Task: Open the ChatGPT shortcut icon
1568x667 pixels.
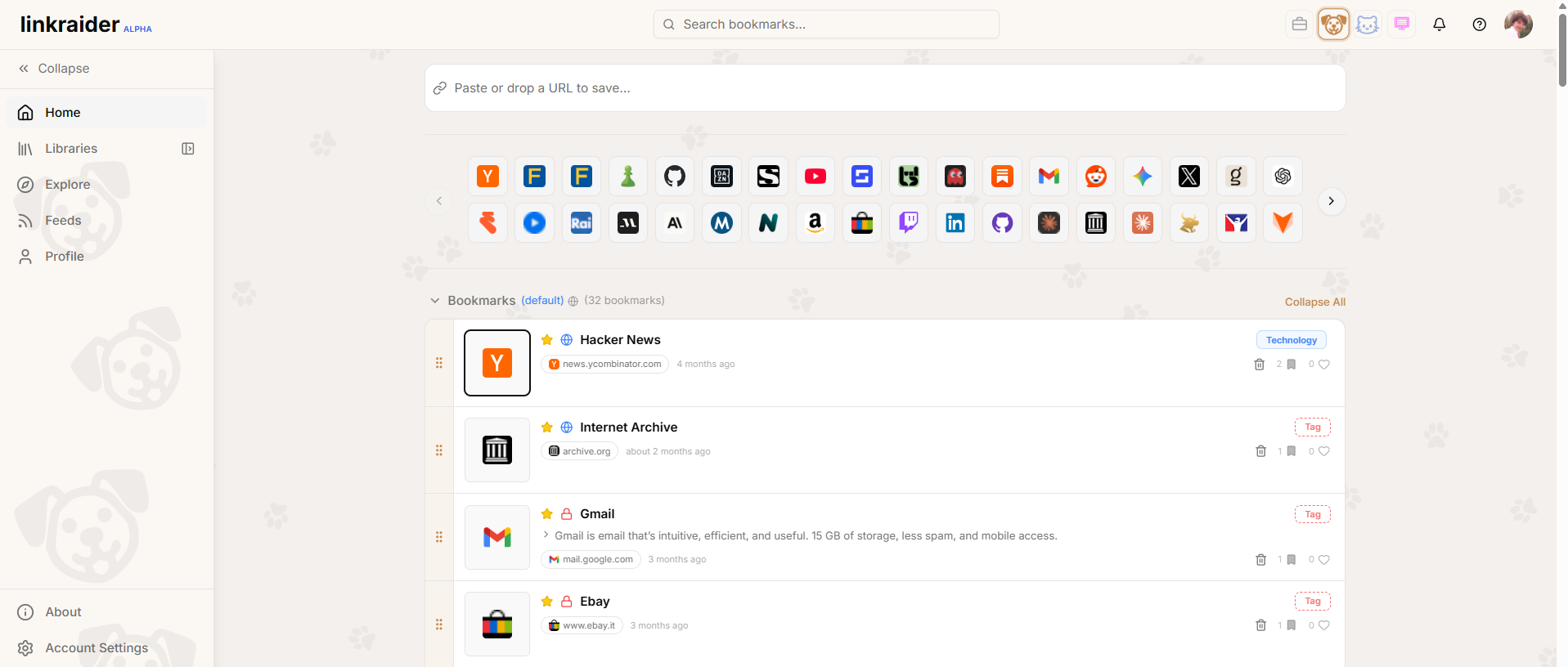Action: pyautogui.click(x=1283, y=177)
